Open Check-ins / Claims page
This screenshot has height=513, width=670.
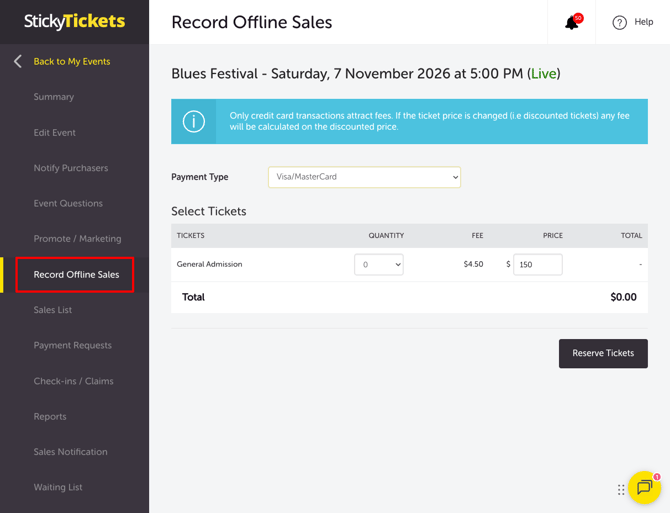[73, 381]
